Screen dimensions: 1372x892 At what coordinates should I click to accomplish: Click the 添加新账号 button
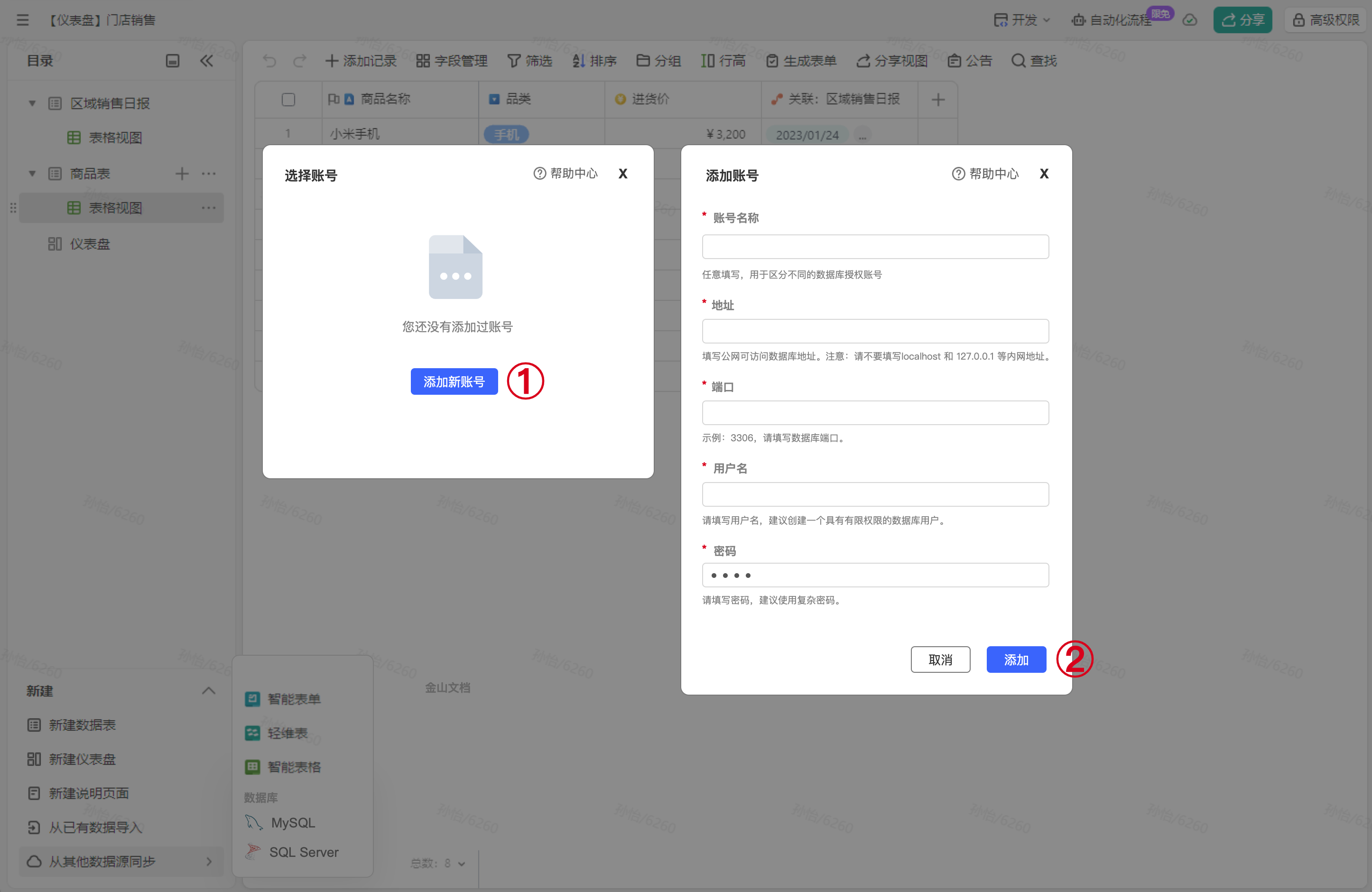coord(454,381)
